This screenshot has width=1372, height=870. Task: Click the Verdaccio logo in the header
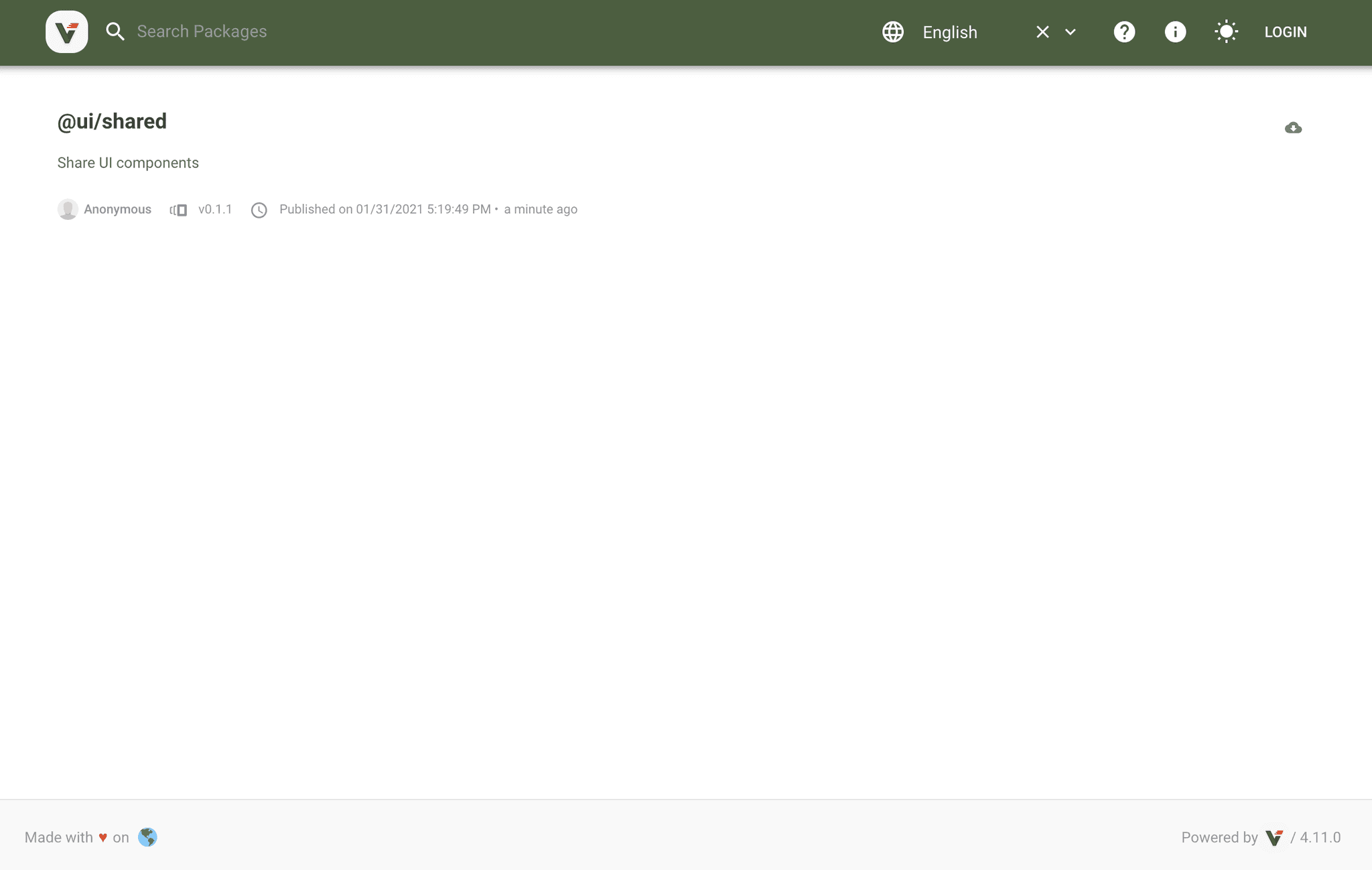(x=66, y=32)
